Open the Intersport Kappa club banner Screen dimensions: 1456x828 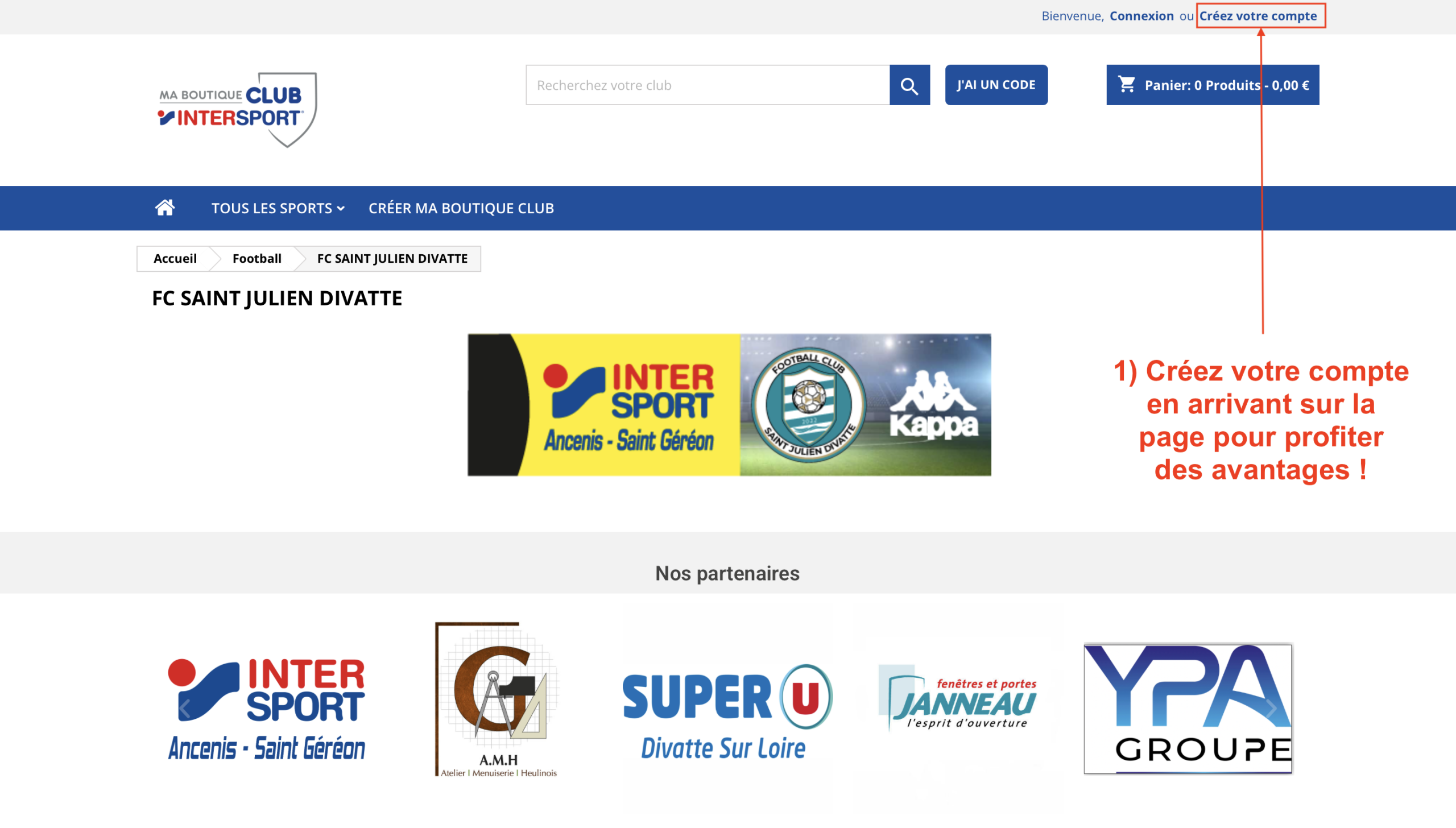click(x=729, y=405)
